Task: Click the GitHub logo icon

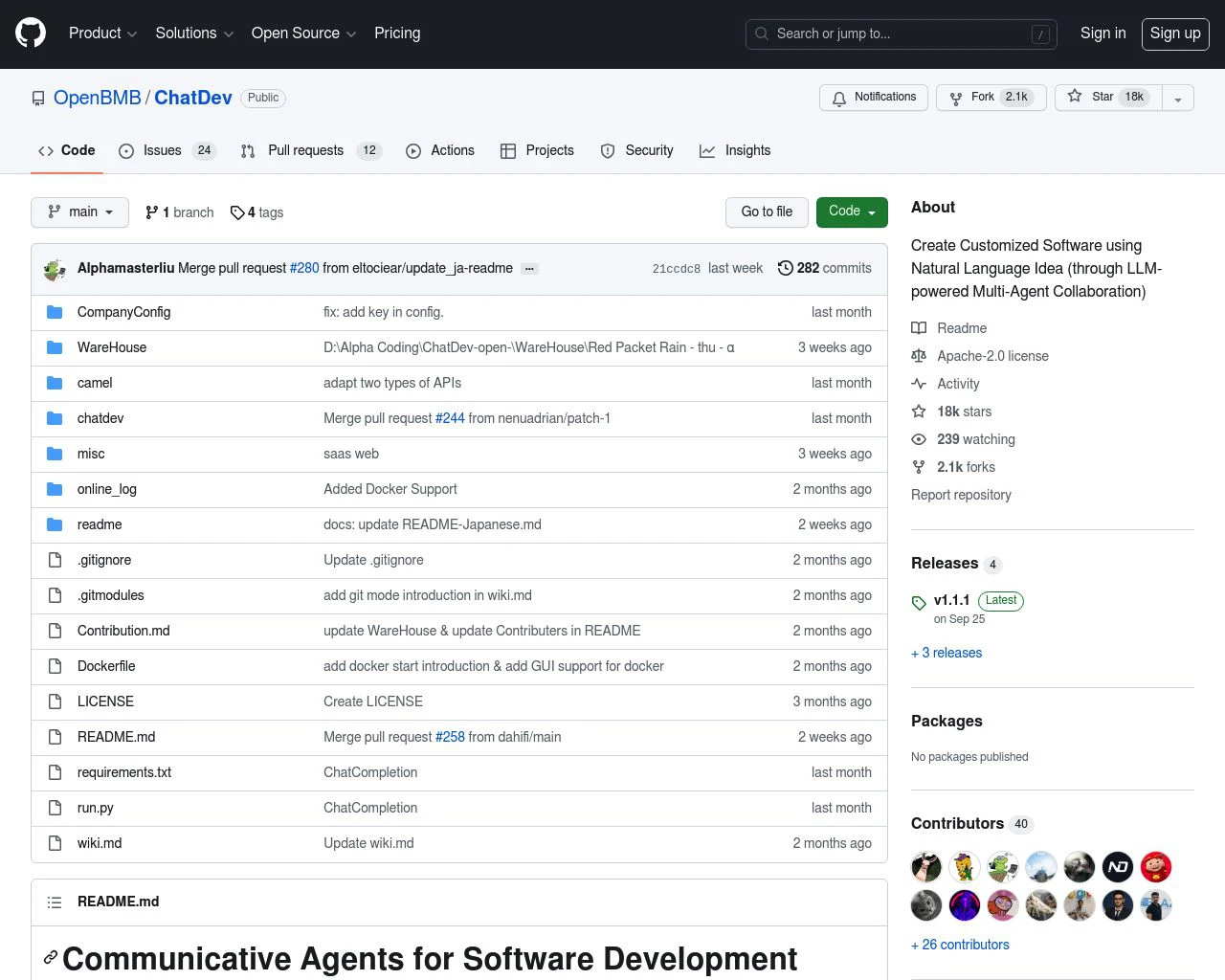Action: [31, 33]
